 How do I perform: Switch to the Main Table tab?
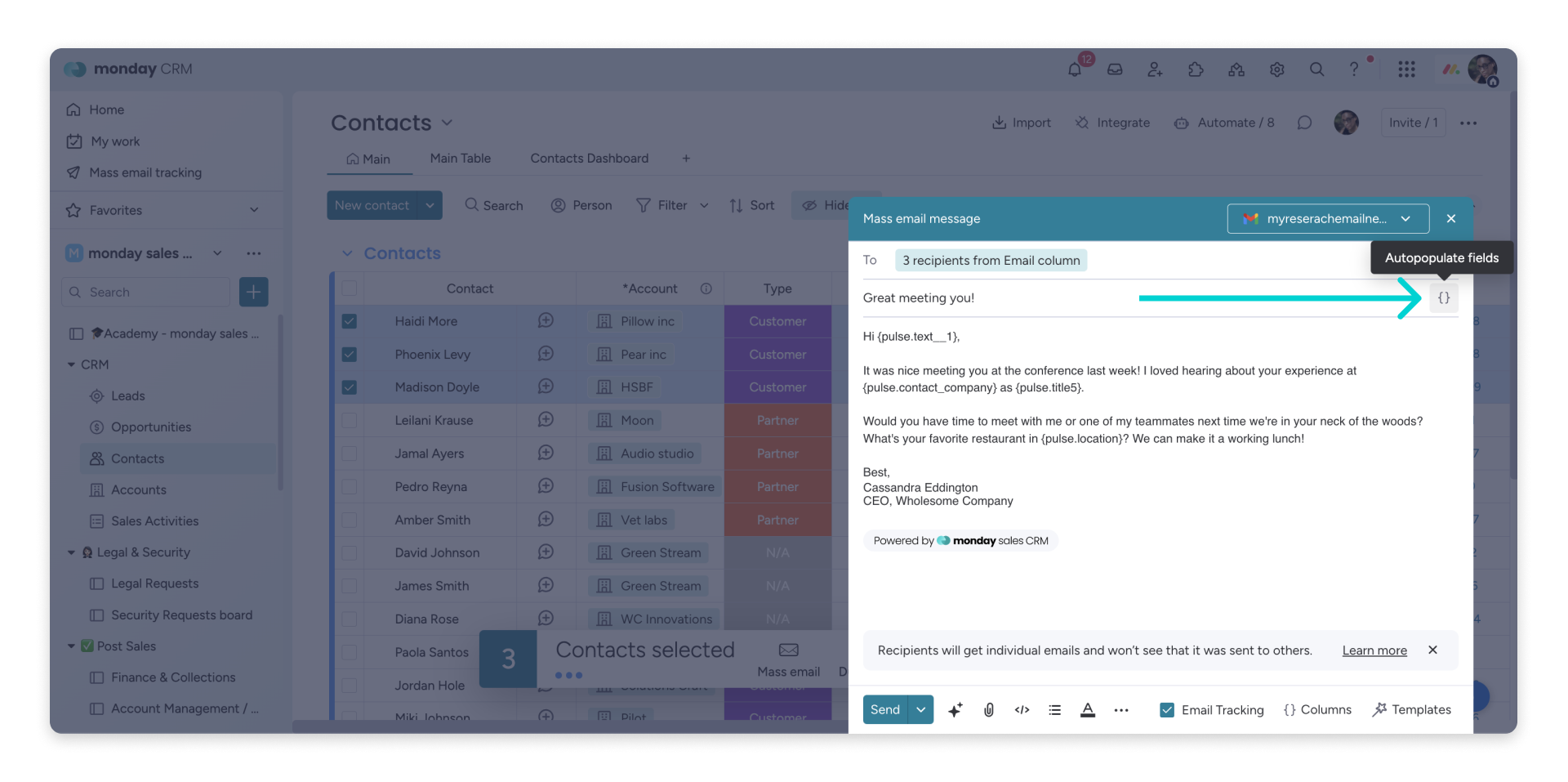(x=461, y=158)
